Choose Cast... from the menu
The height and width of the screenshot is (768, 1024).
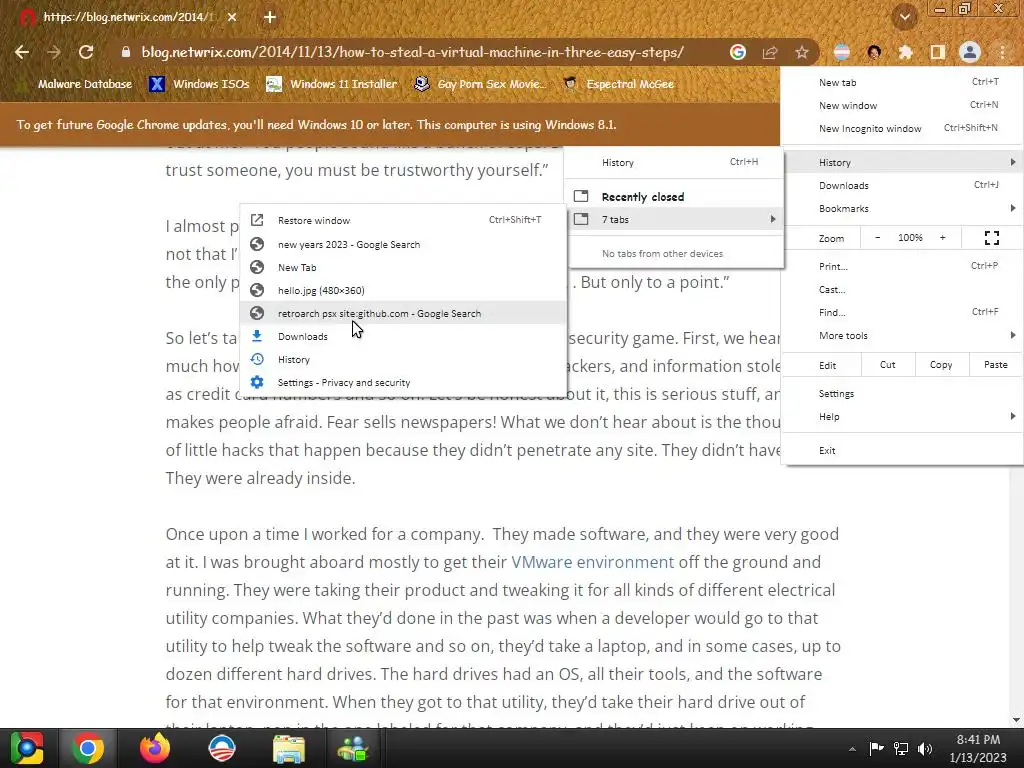pos(902,289)
